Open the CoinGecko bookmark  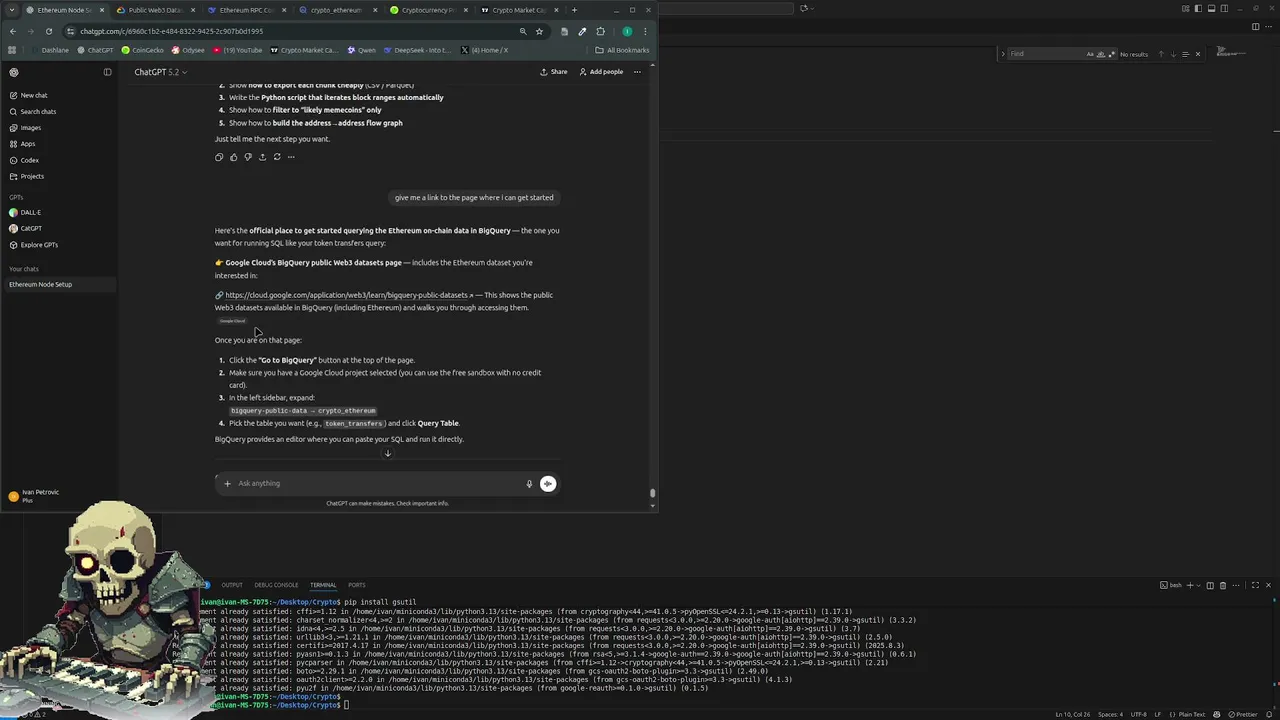pos(142,50)
